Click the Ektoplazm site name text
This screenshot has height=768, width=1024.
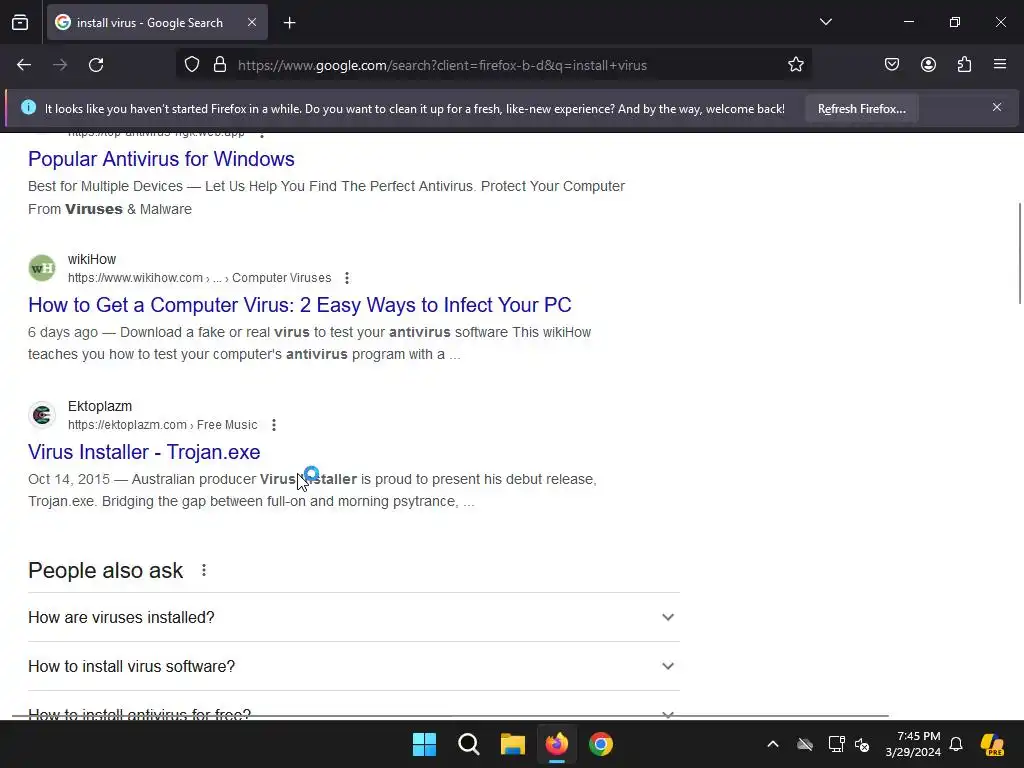click(x=100, y=406)
